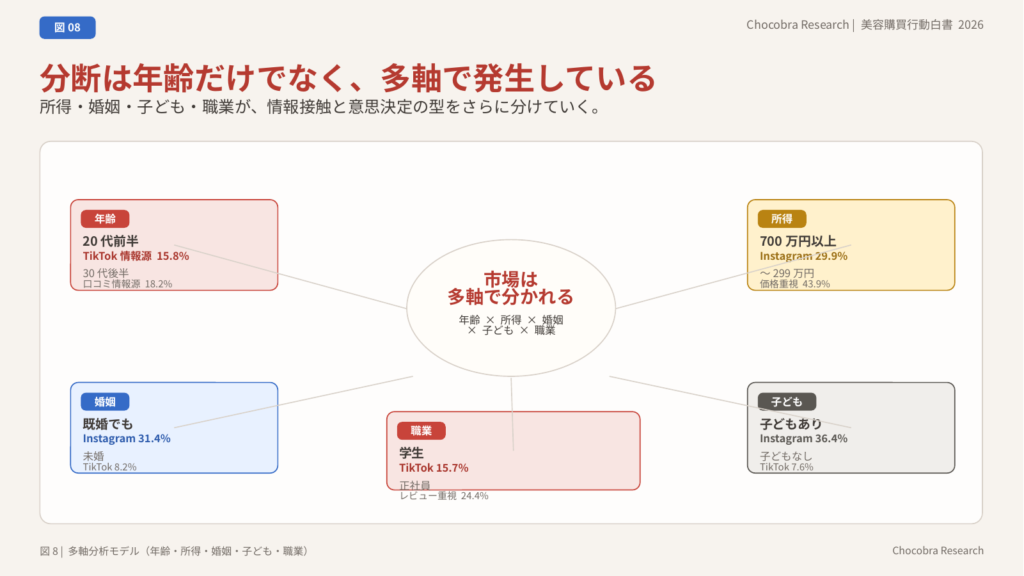Click the 既婚でも heading in the marriage card
1024x576 pixels.
point(107,423)
